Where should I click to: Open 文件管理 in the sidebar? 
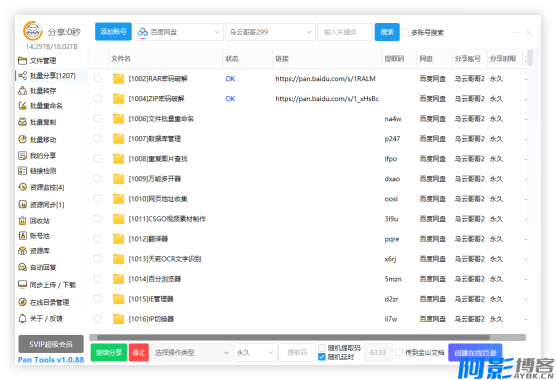pyautogui.click(x=37, y=61)
